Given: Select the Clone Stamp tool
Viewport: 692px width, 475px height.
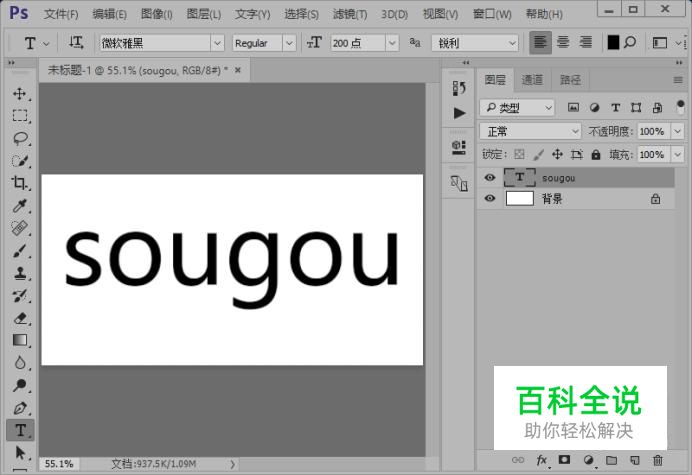Looking at the screenshot, I should pyautogui.click(x=19, y=273).
